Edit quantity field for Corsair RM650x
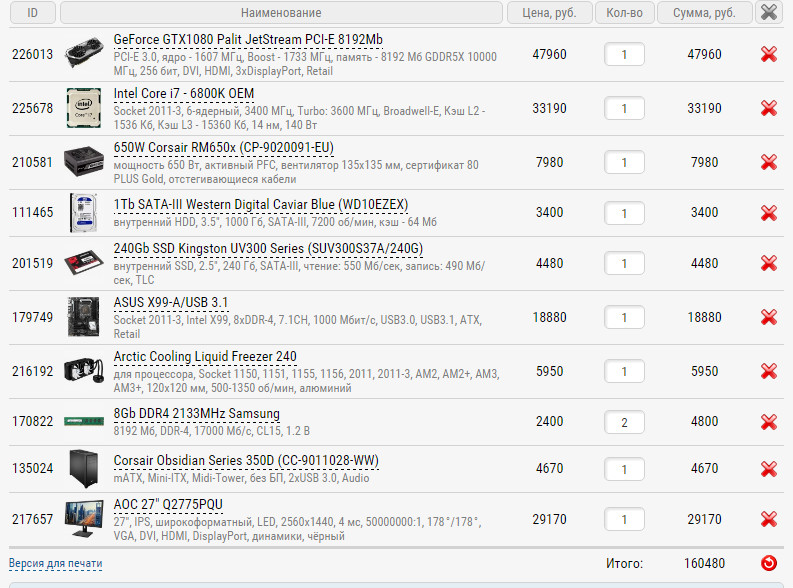This screenshot has width=793, height=588. tap(624, 163)
